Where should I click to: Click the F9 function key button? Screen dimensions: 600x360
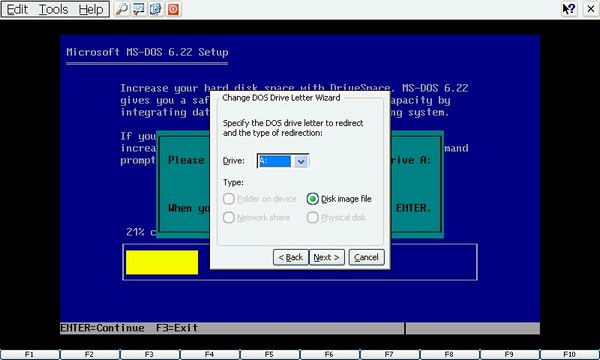(509, 355)
